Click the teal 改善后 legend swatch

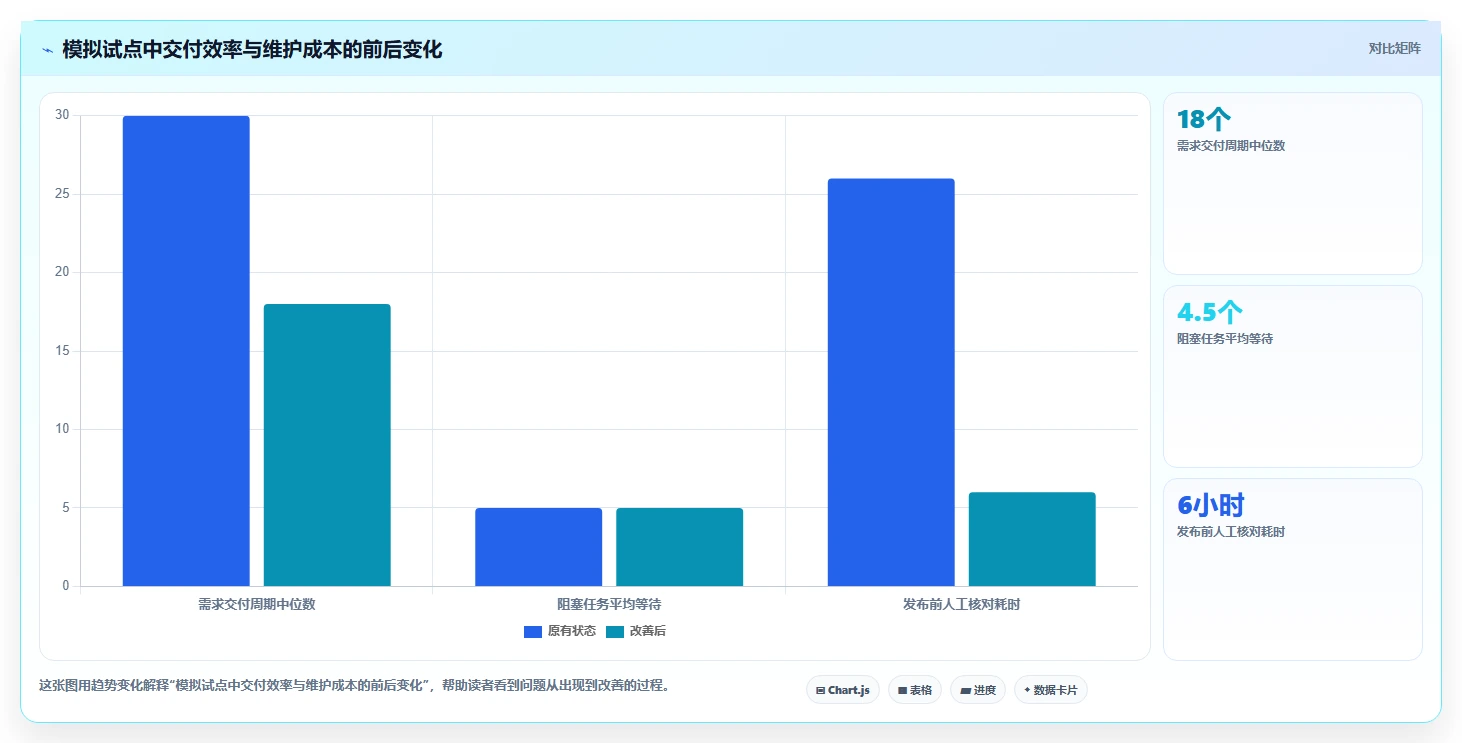pos(615,631)
